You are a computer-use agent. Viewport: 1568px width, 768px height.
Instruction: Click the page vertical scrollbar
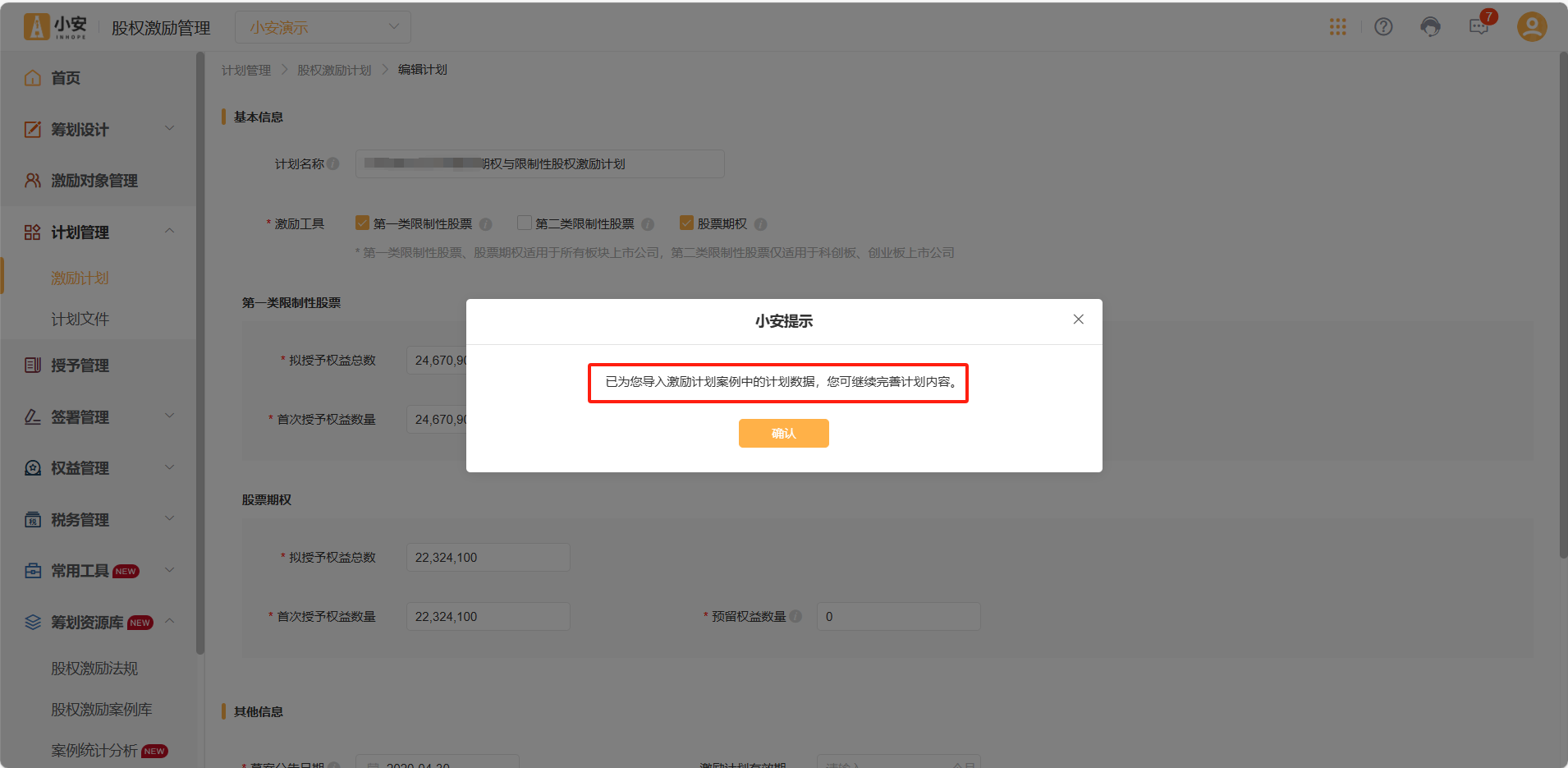point(1563,306)
